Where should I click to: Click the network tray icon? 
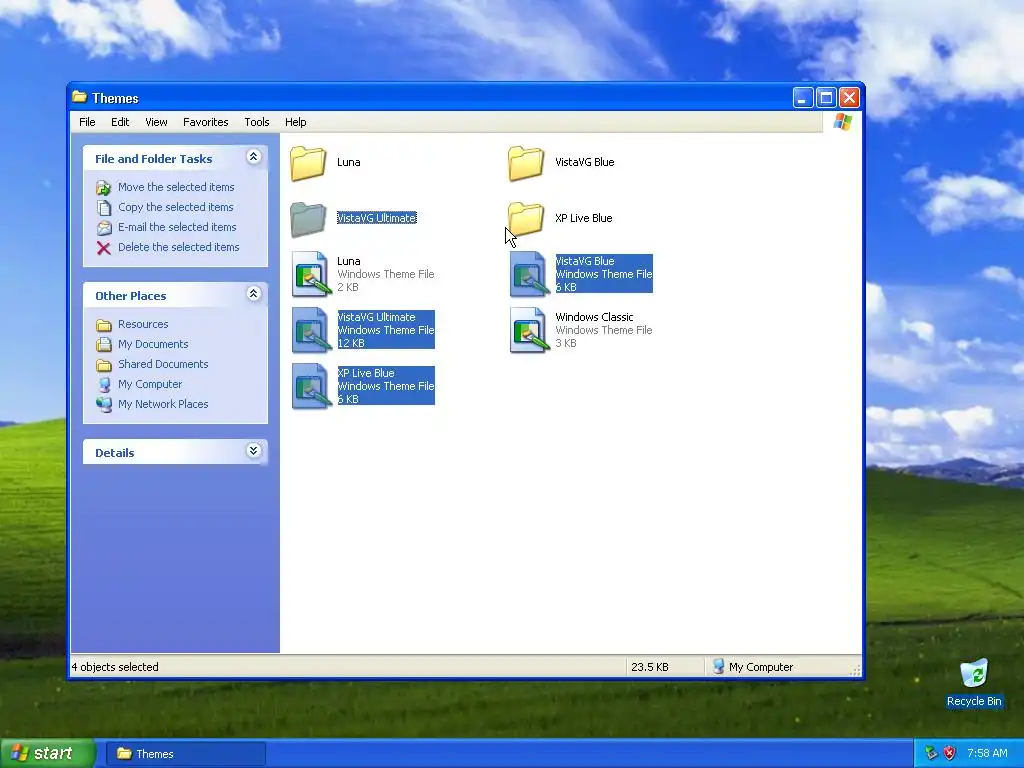[931, 753]
